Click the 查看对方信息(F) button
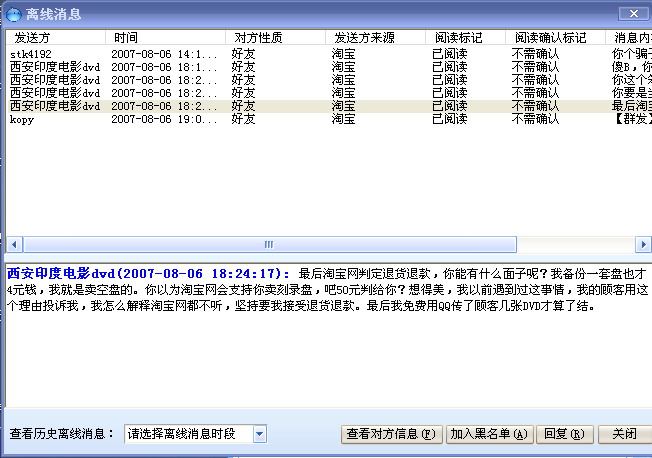Screen dimensions: 652x458 391,434
